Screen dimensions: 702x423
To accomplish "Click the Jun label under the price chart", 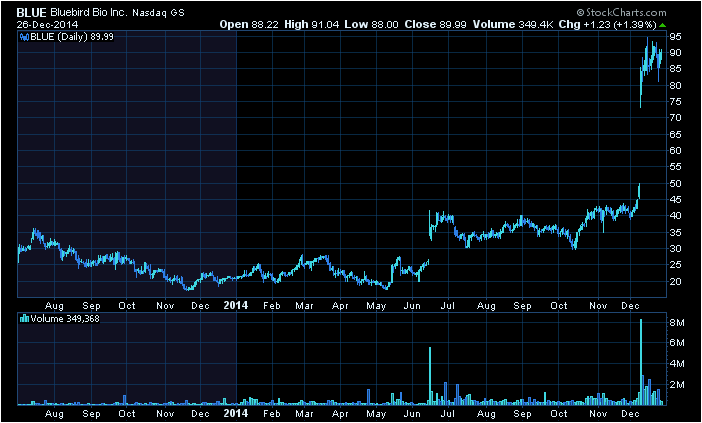I will (x=412, y=306).
